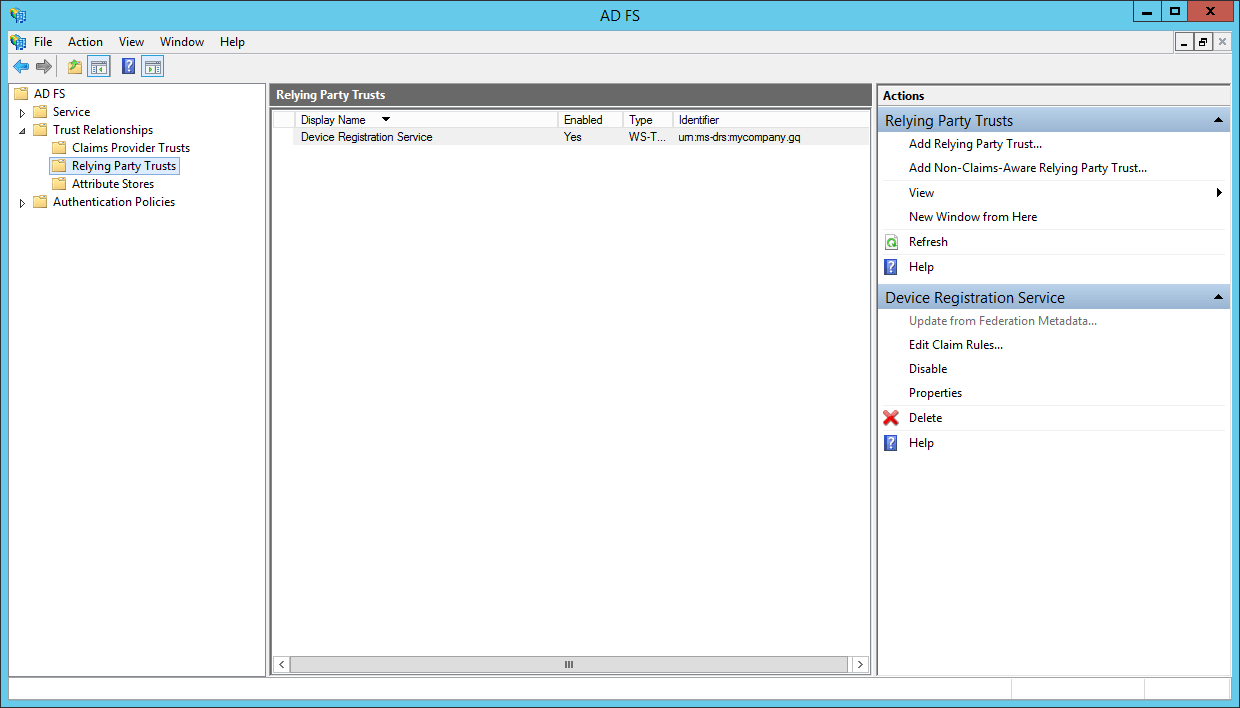
Task: Click the Refresh icon in Actions pane
Action: click(x=891, y=241)
